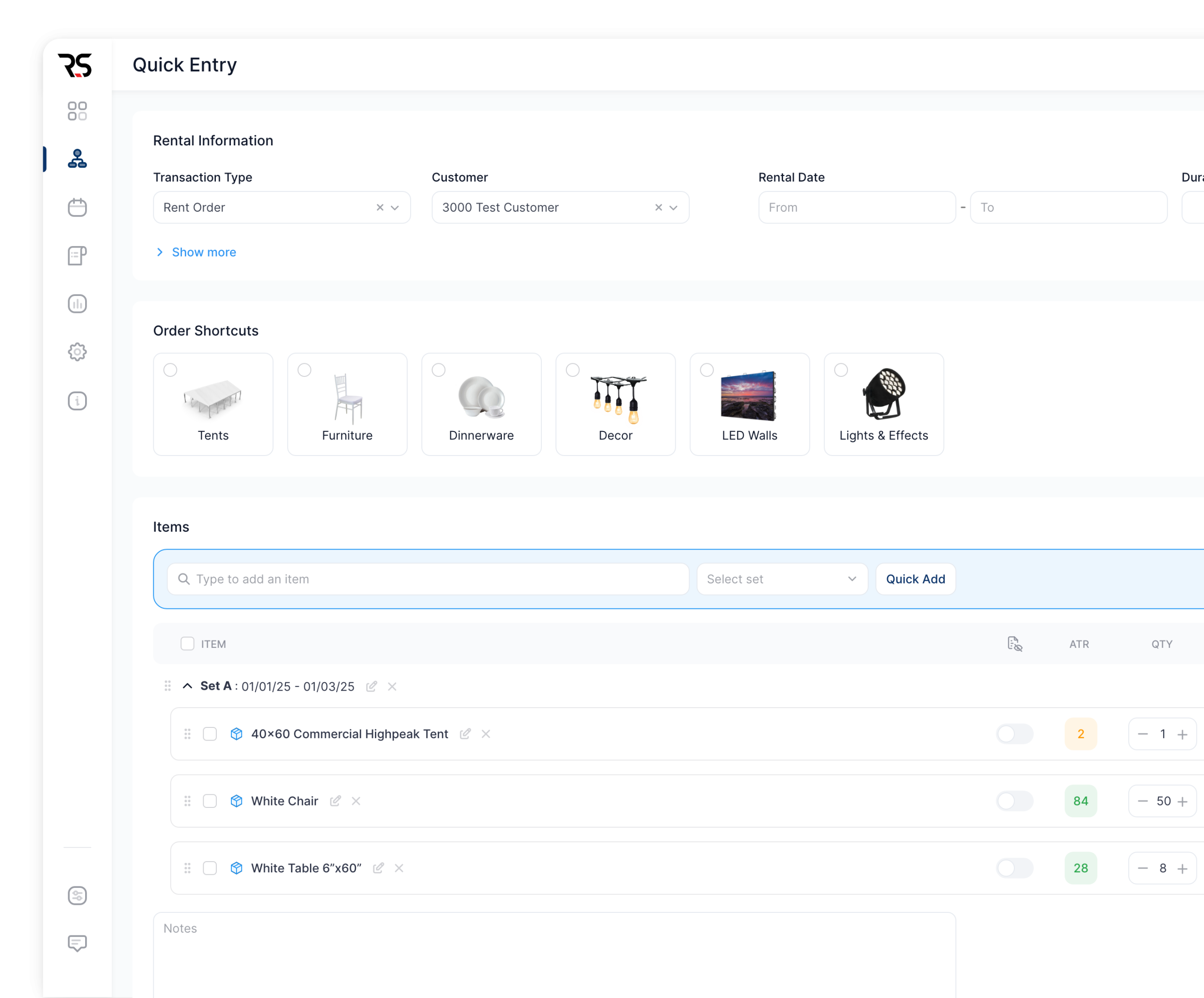
Task: Open the Transaction Type dropdown arrow
Action: (395, 208)
